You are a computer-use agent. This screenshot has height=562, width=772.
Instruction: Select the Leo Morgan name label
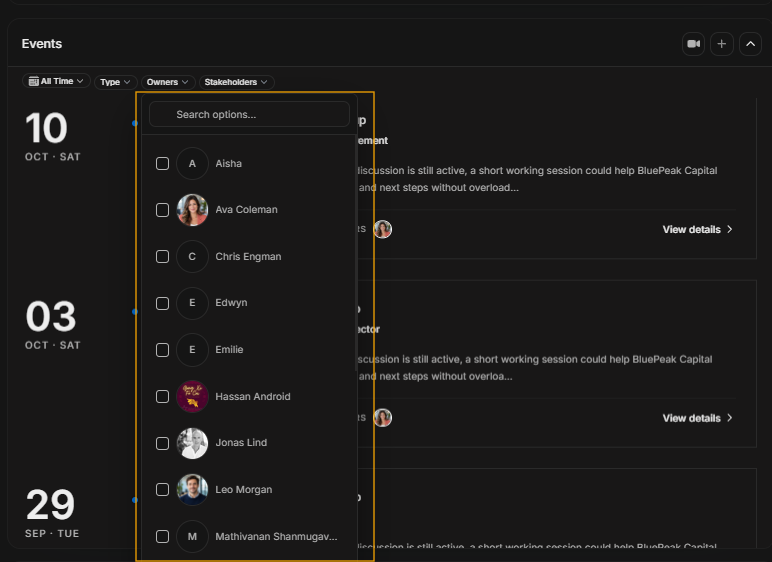(243, 490)
